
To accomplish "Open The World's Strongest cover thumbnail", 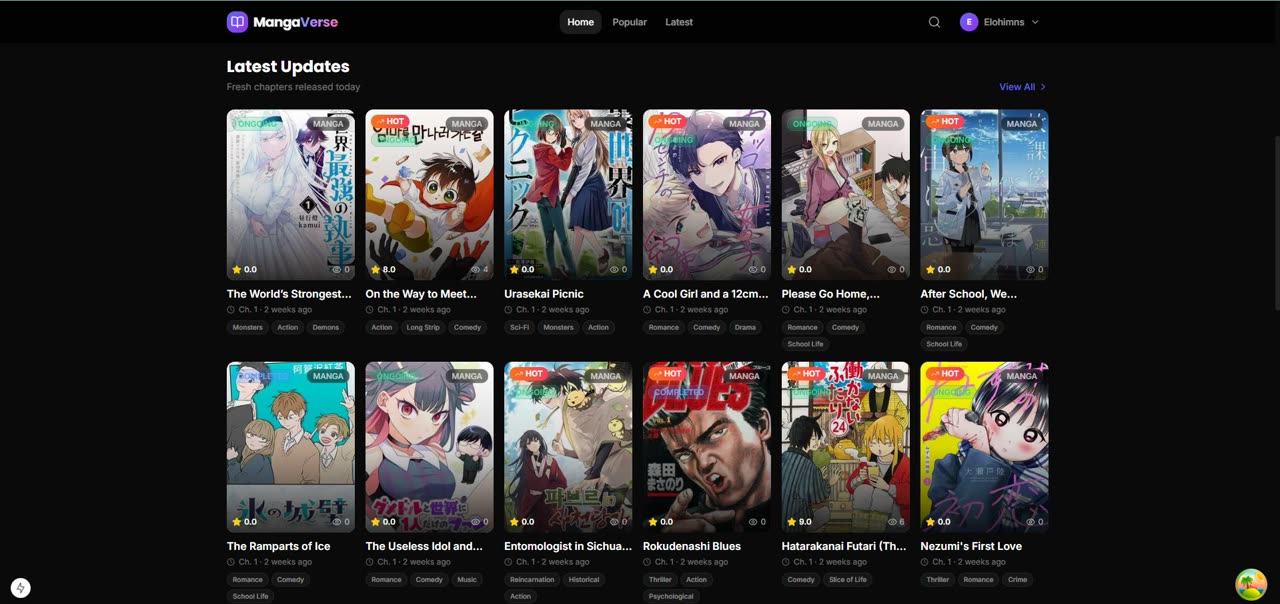I will (x=290, y=195).
